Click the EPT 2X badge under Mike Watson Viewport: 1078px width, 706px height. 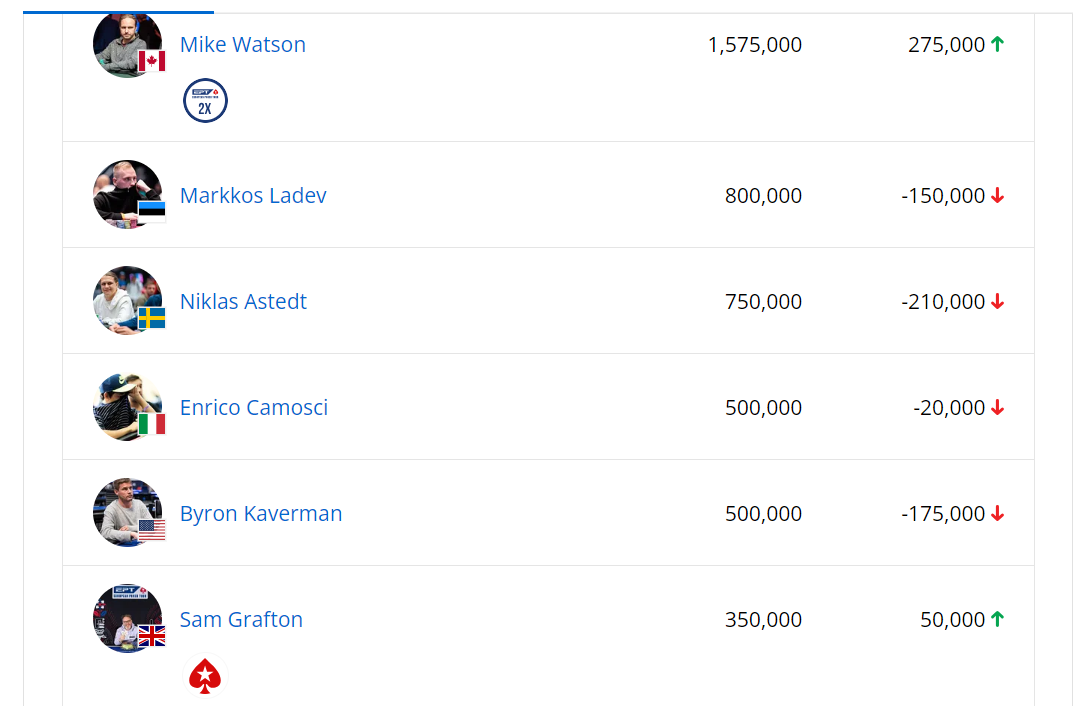tap(205, 101)
